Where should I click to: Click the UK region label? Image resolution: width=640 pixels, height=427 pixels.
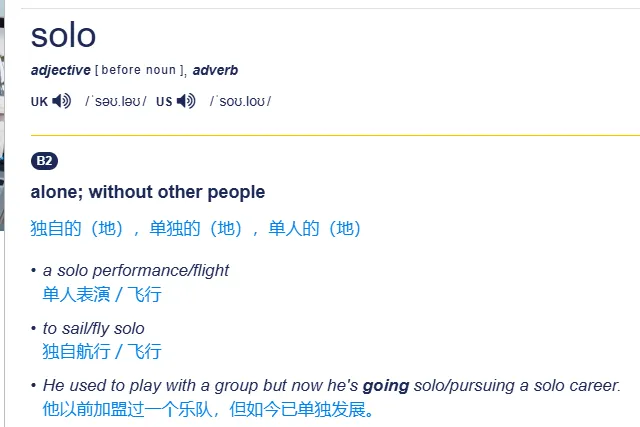pyautogui.click(x=39, y=102)
